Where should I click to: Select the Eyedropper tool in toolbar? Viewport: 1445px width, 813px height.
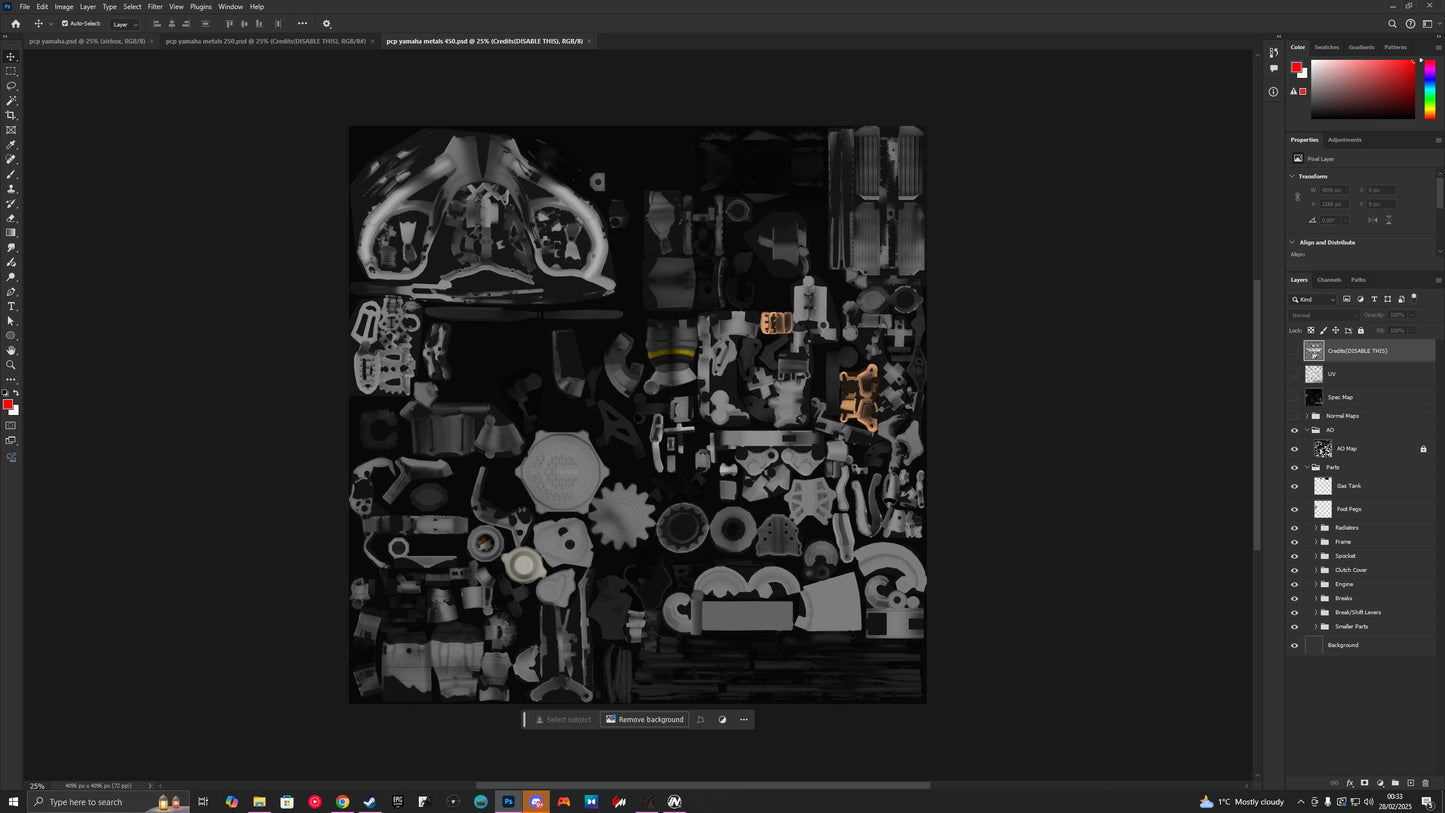(11, 145)
